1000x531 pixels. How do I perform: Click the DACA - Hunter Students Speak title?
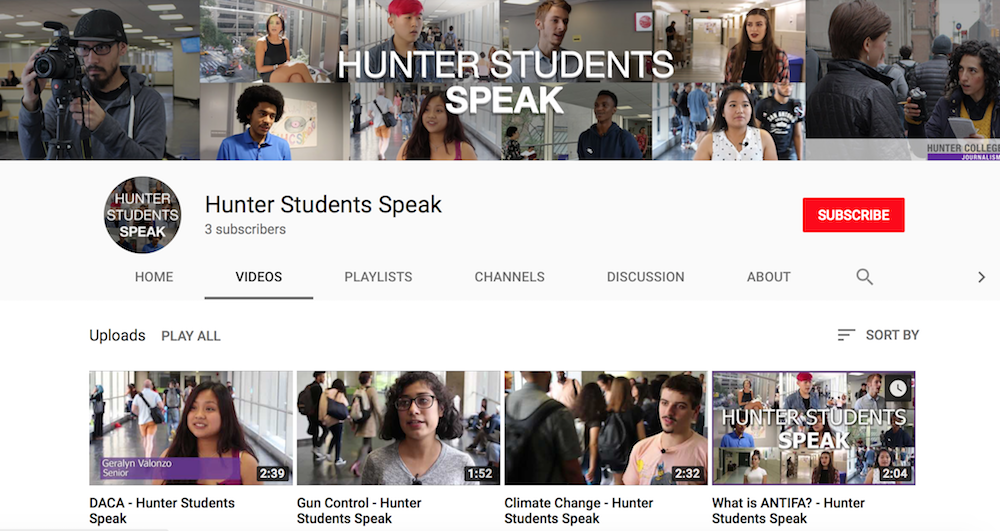click(162, 511)
